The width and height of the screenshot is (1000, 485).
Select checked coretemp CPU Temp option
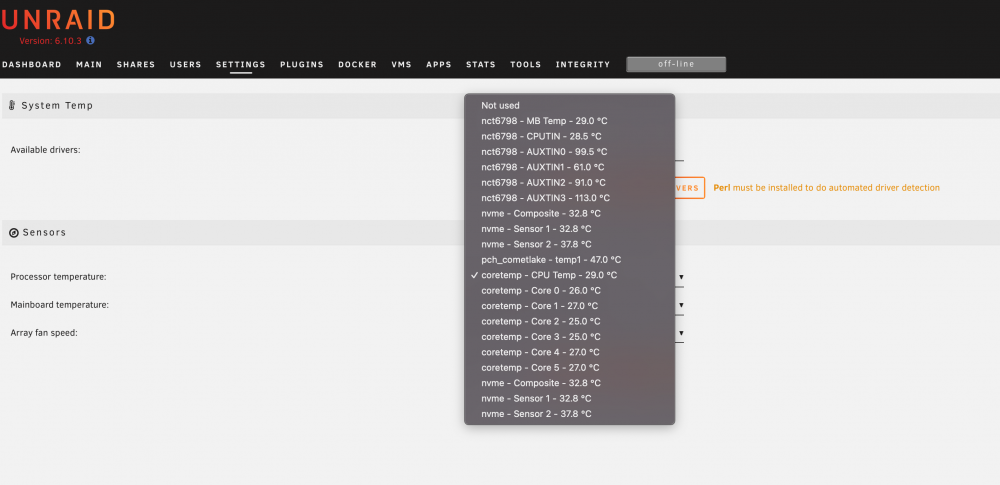pyautogui.click(x=569, y=275)
